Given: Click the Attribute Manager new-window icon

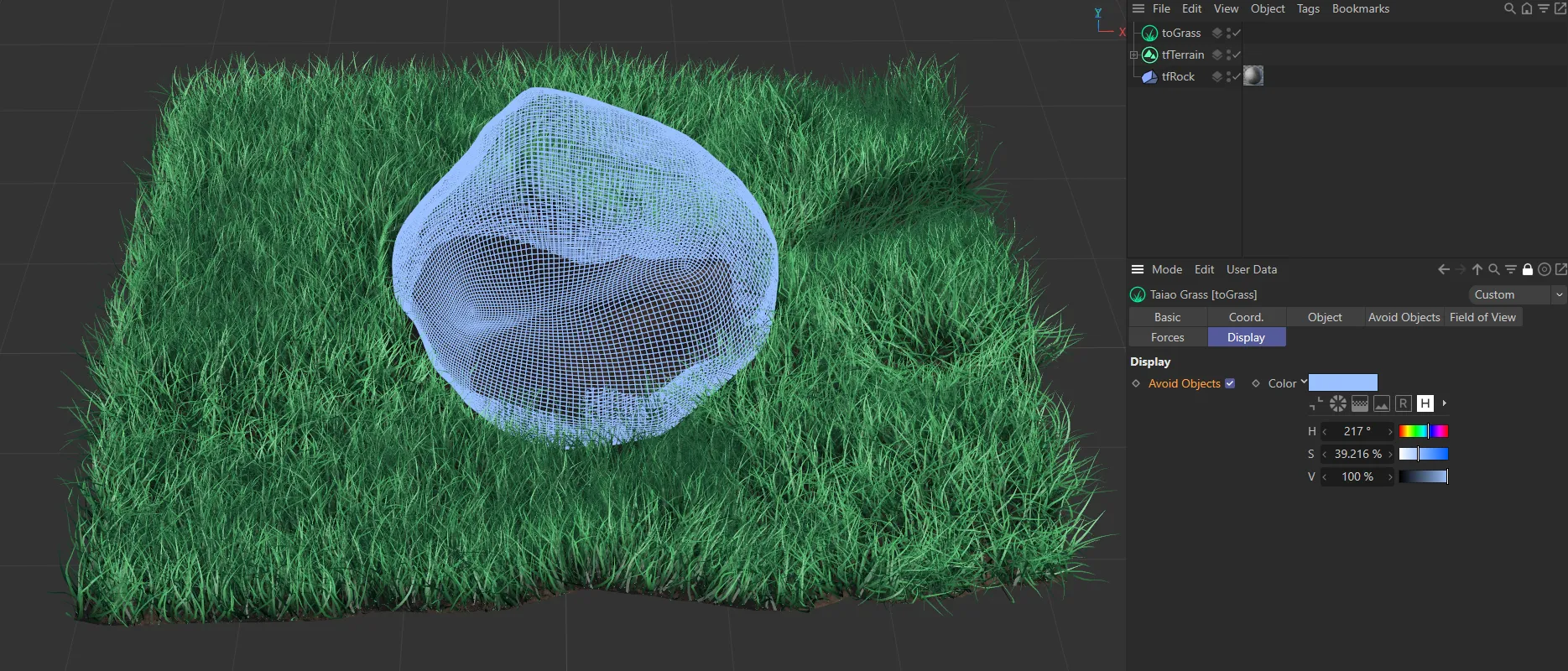Looking at the screenshot, I should tap(1560, 269).
